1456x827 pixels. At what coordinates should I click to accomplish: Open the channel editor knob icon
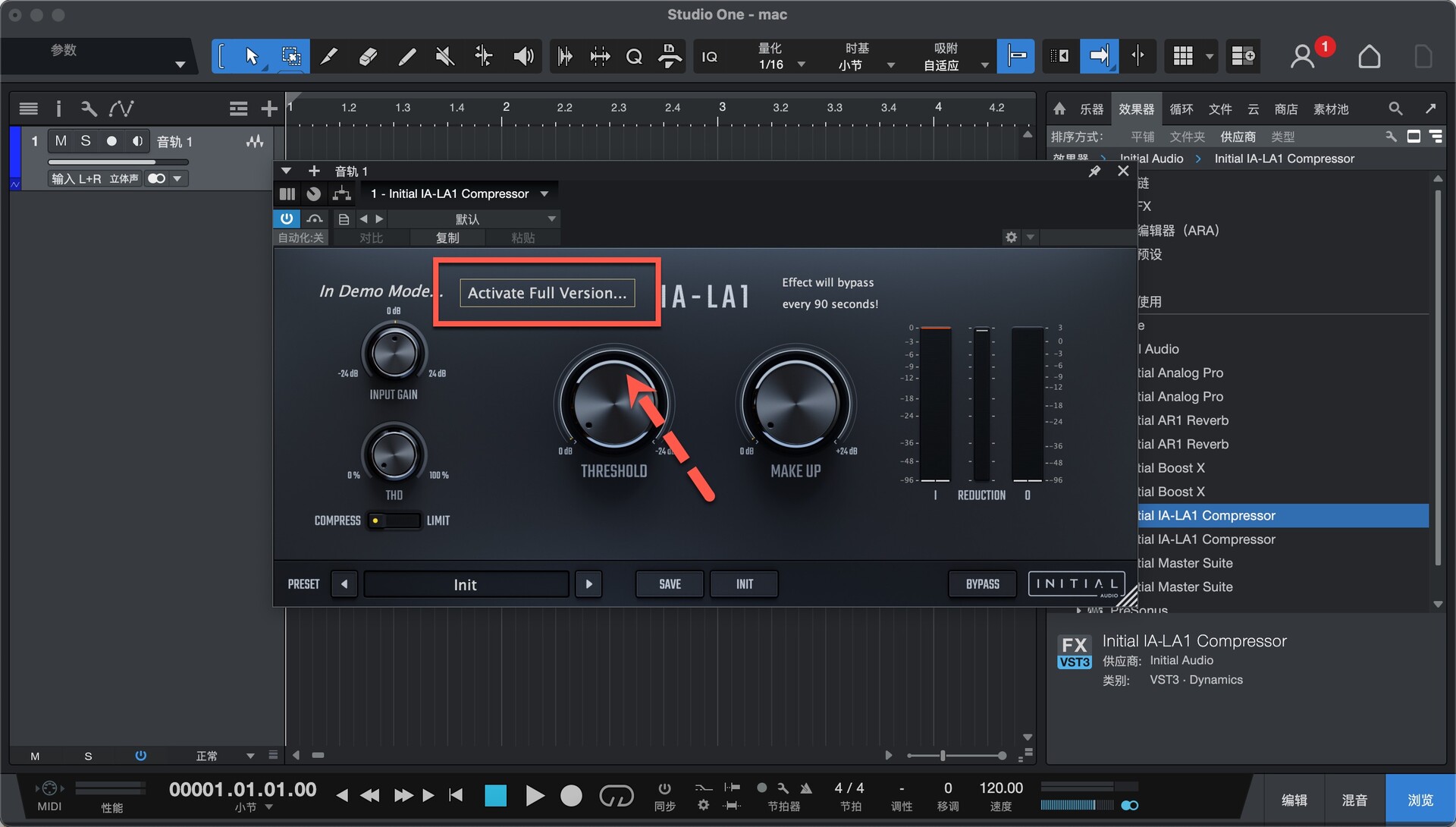[314, 194]
